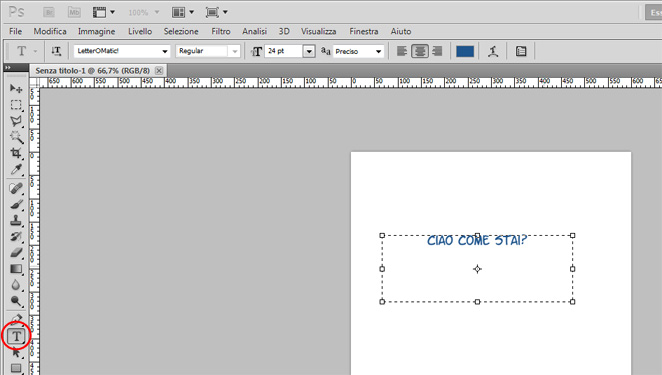The width and height of the screenshot is (662, 375).
Task: Pick the Eyedropper tool
Action: (x=16, y=169)
